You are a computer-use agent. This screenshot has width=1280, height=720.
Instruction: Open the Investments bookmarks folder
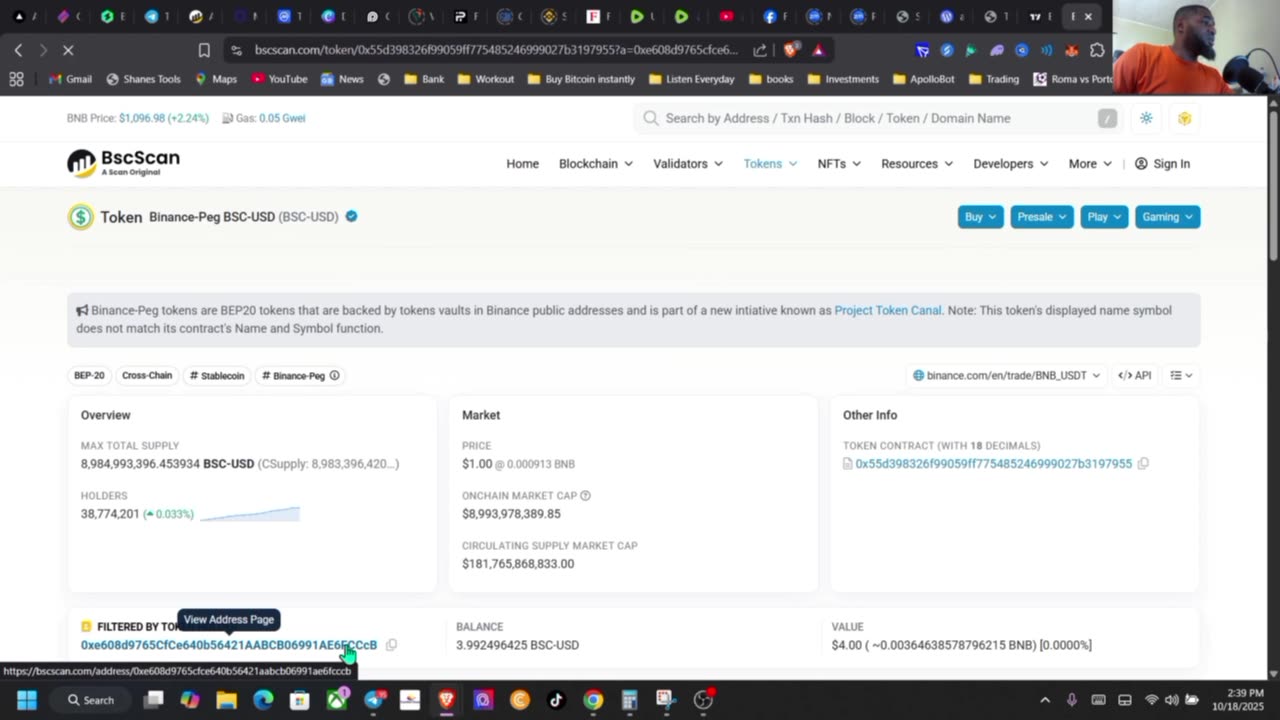tap(843, 79)
